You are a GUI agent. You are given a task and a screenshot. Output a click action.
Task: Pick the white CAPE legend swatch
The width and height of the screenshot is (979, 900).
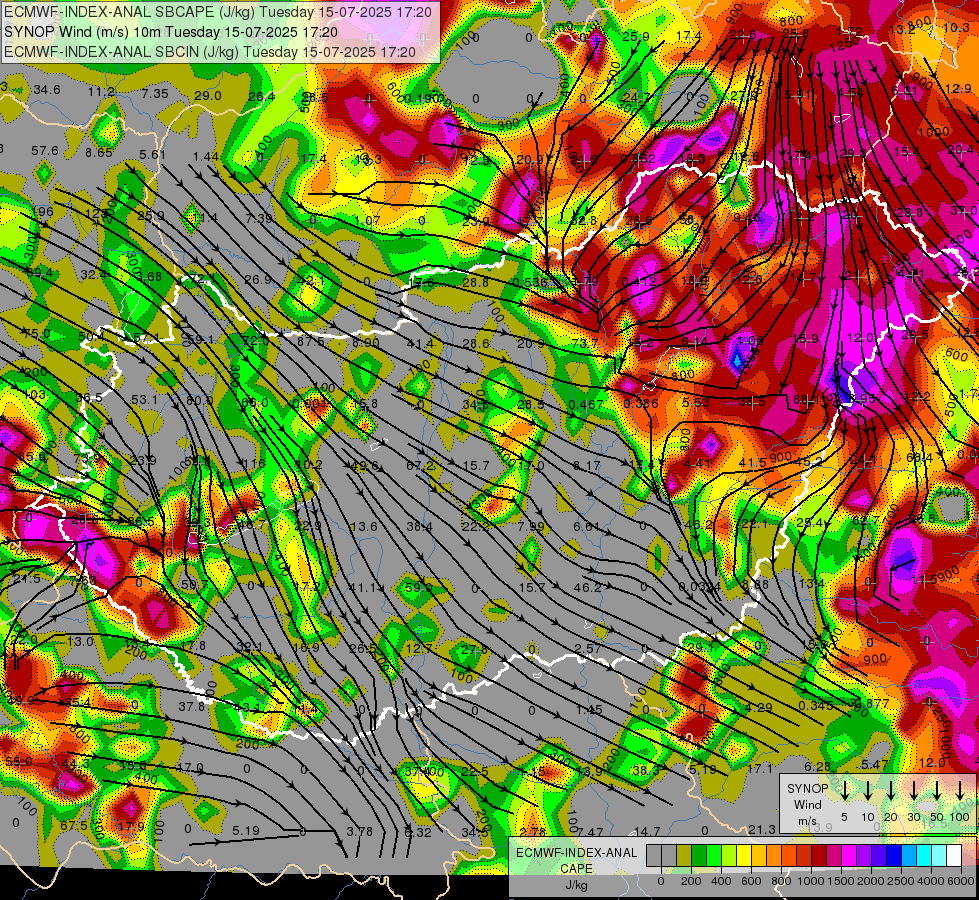coord(953,855)
